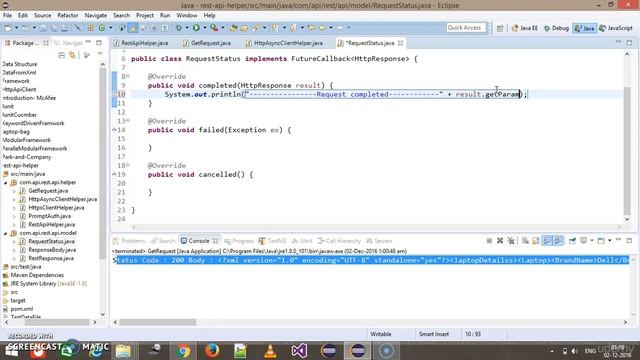
Task: Select pom.xml in Package Explorer
Action: point(22,309)
